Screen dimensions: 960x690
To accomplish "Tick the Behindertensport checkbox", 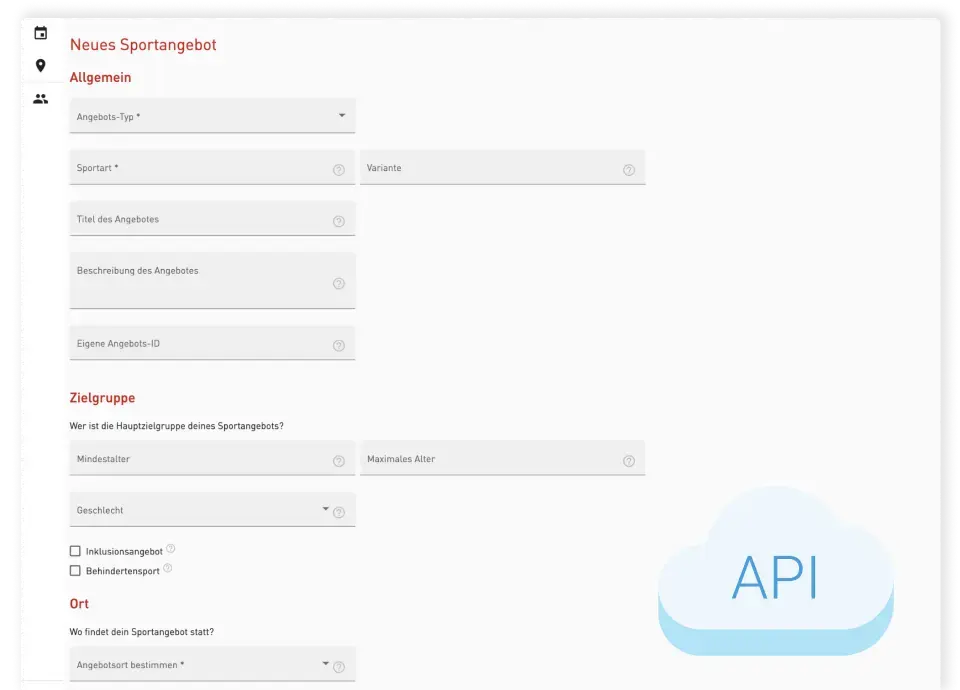I will point(75,571).
